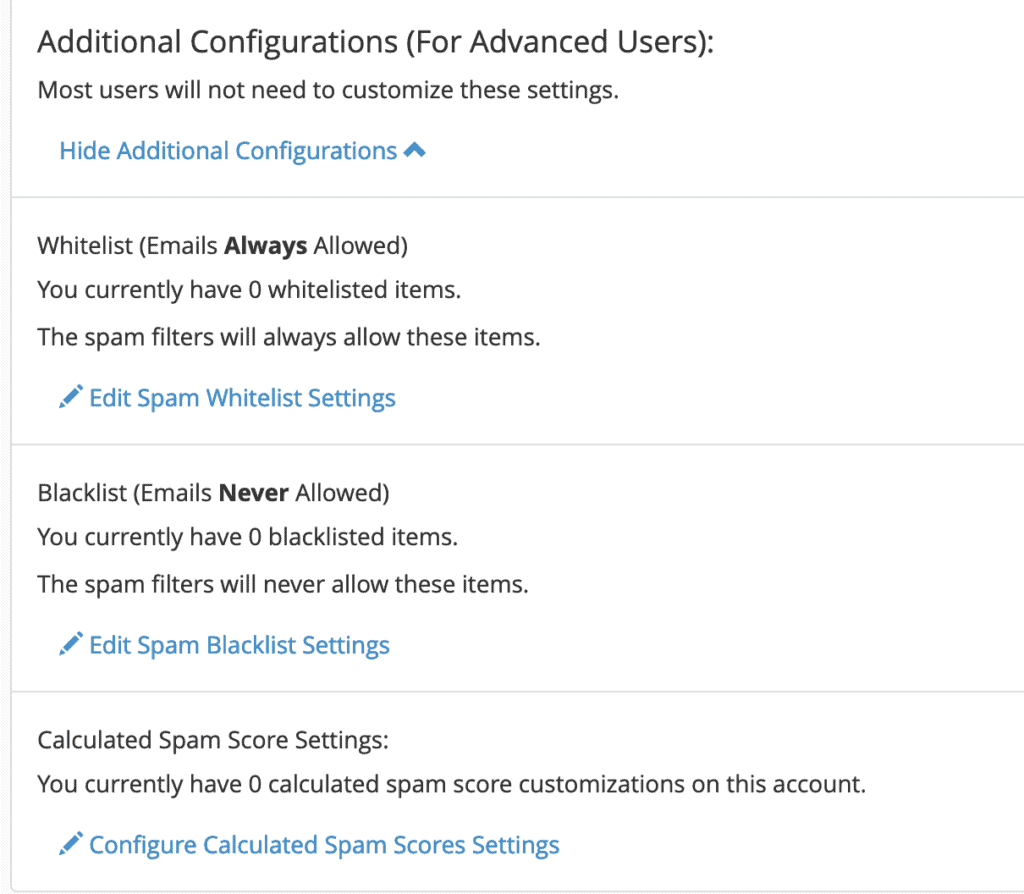The image size is (1024, 894).
Task: Click the pencil icon beside Edit Spam Blacklist Settings
Action: point(70,645)
